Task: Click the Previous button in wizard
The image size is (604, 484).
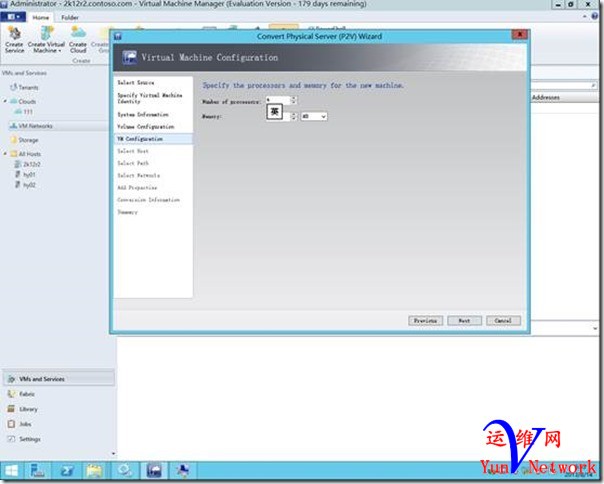Action: (x=425, y=321)
